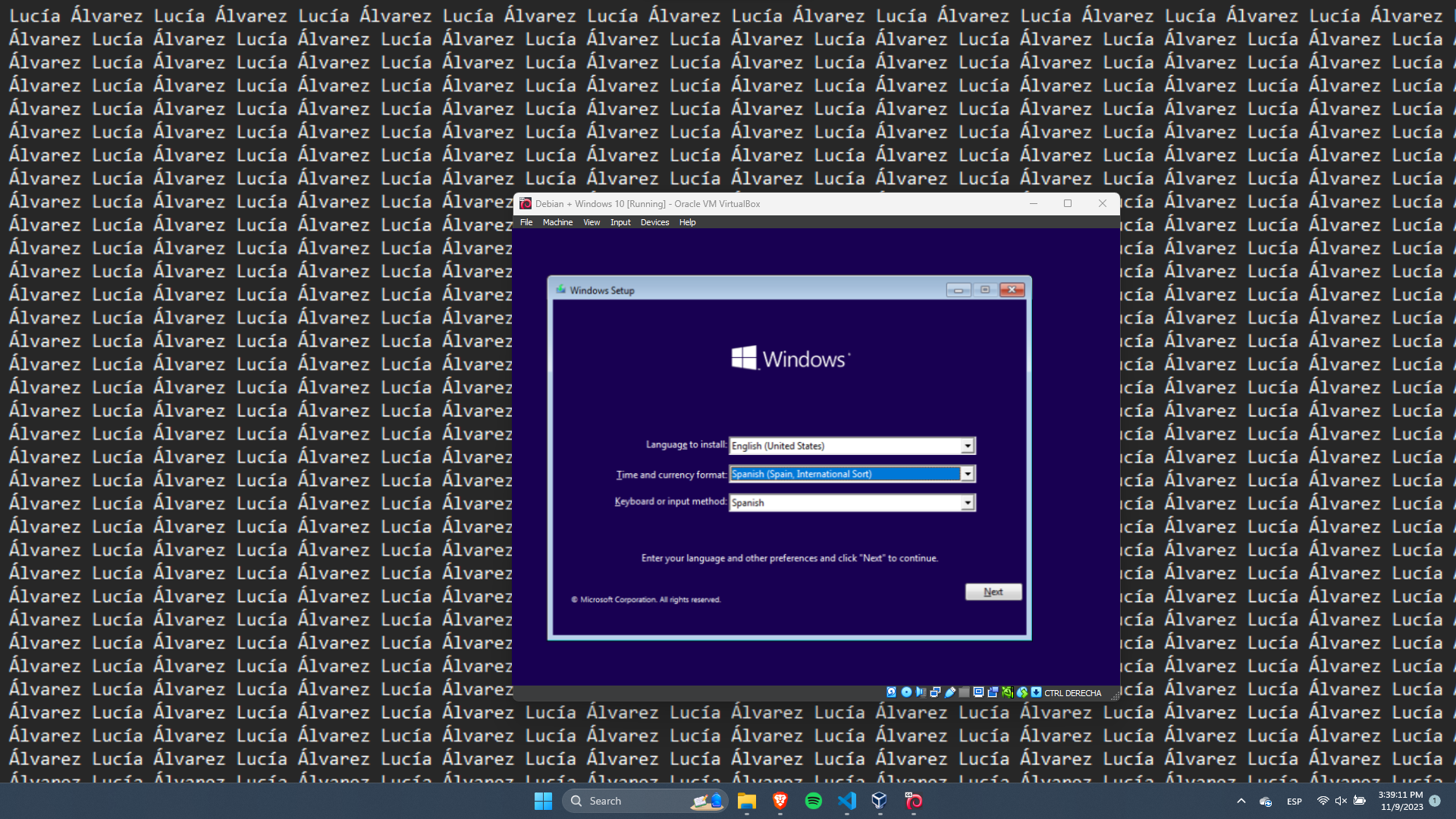The width and height of the screenshot is (1456, 819).
Task: Click the USB devices status icon
Action: point(949,692)
